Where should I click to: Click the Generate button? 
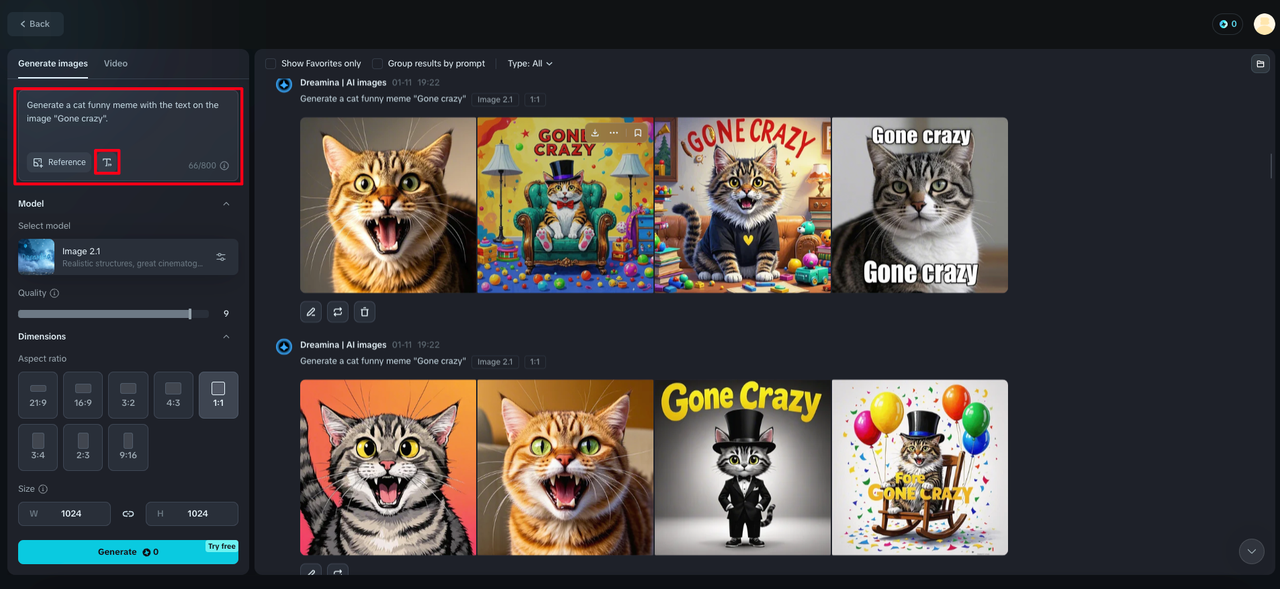click(128, 552)
